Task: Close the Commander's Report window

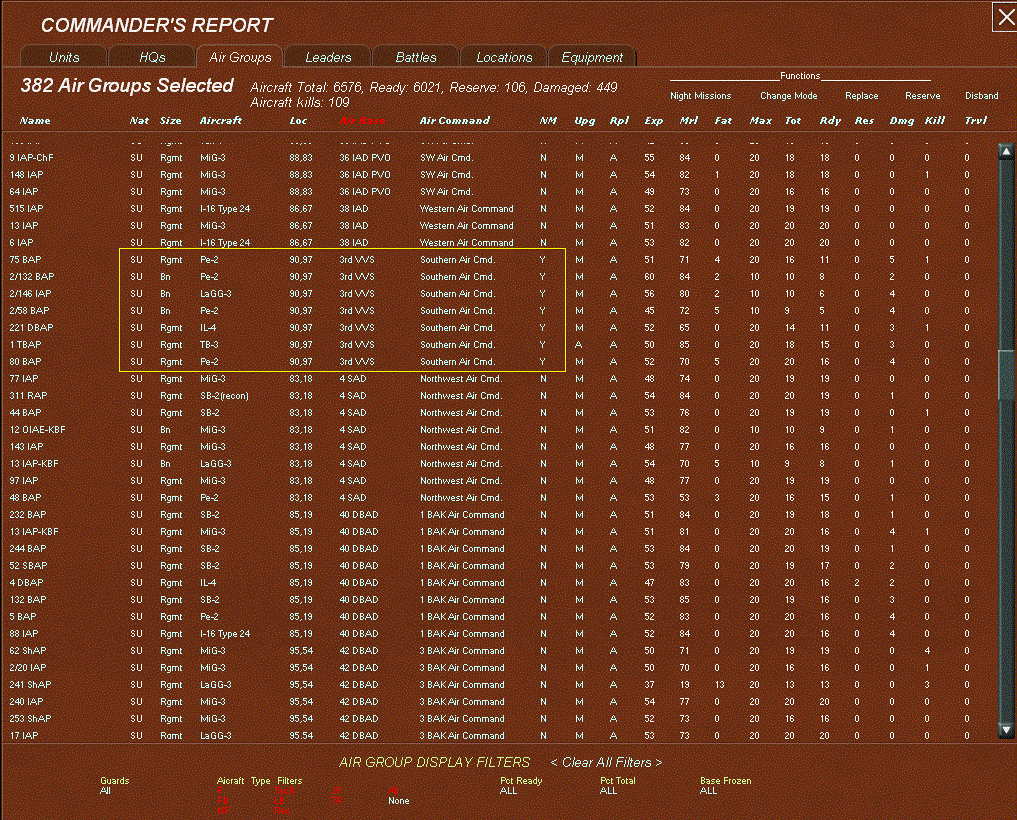Action: point(1005,17)
